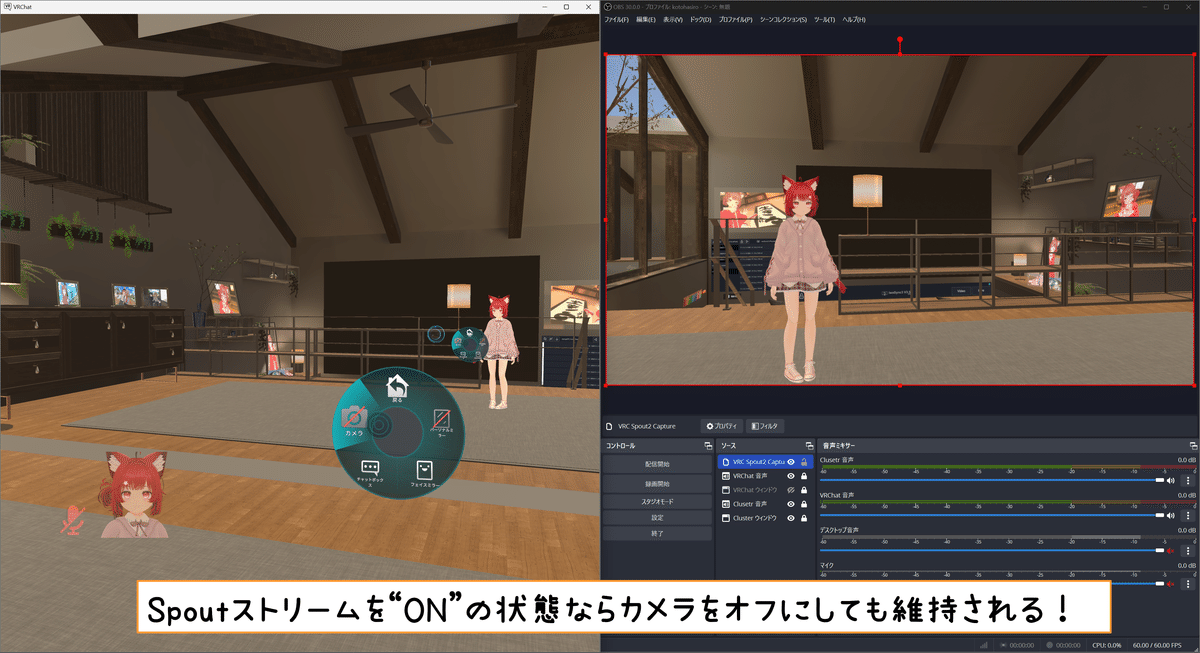Open Clusetr 音声 channel options menu

pos(1188,480)
